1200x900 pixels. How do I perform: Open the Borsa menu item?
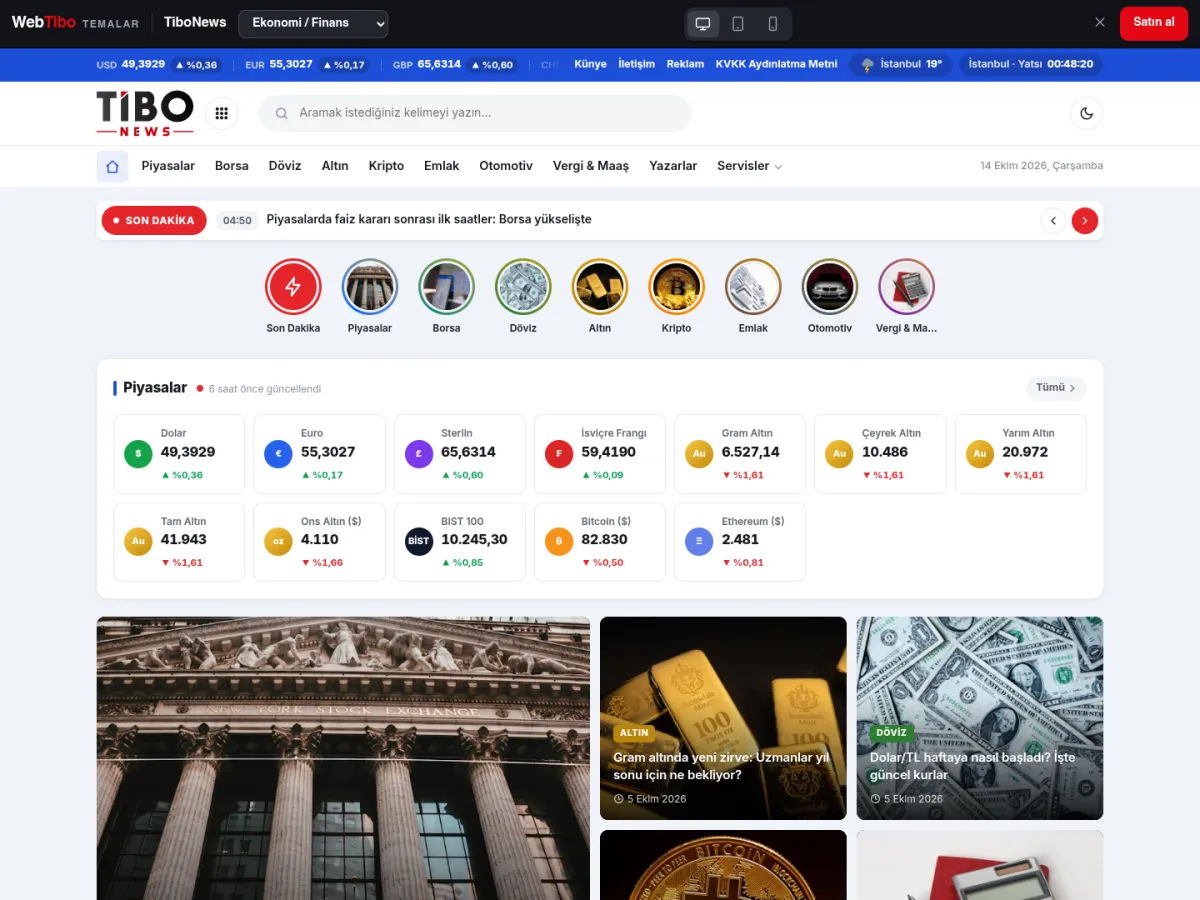(x=232, y=166)
